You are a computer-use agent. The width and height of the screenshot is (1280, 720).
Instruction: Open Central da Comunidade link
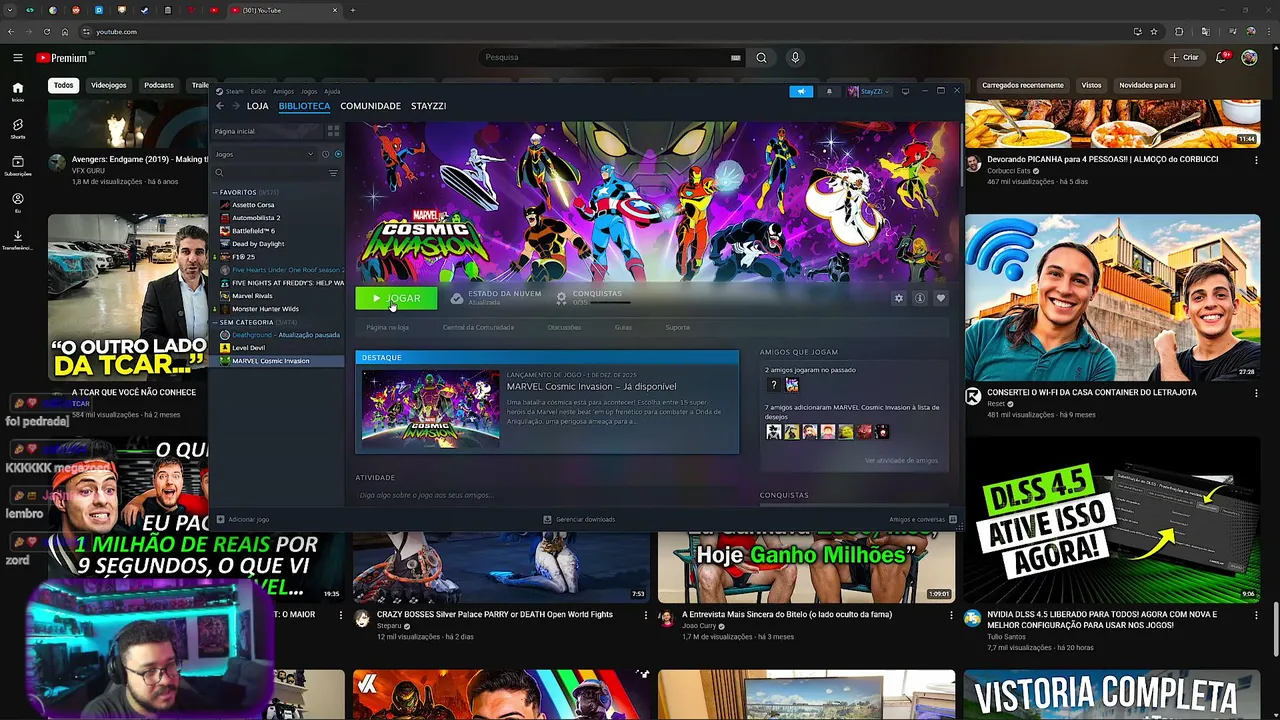[478, 327]
